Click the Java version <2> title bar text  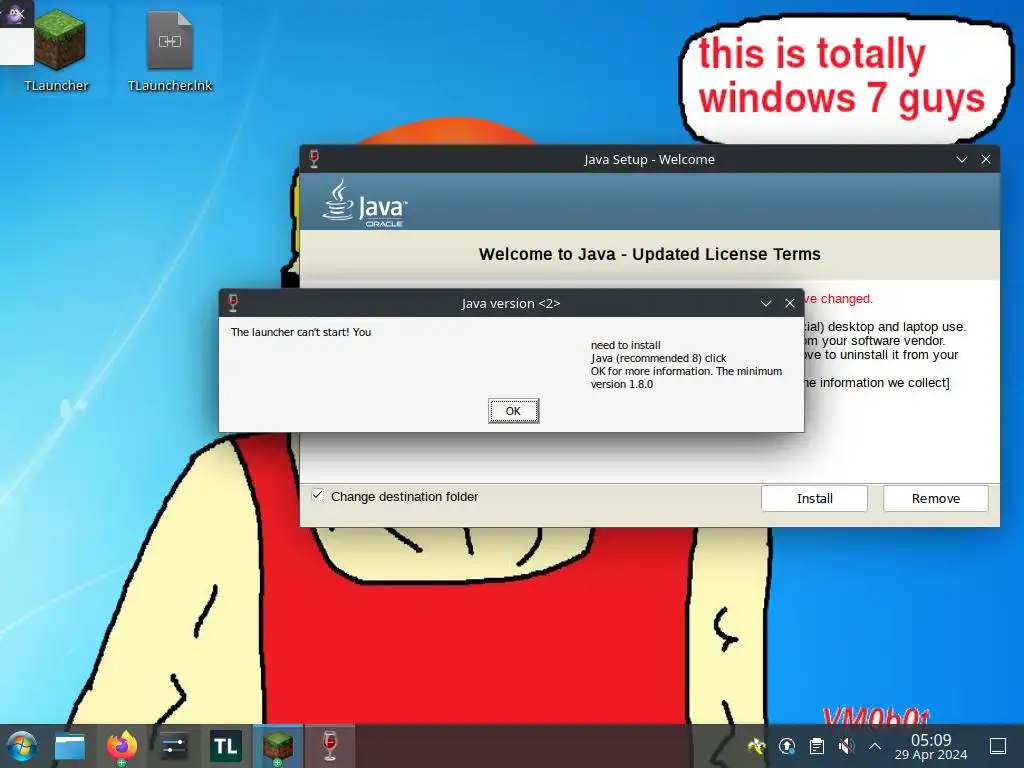(x=511, y=303)
